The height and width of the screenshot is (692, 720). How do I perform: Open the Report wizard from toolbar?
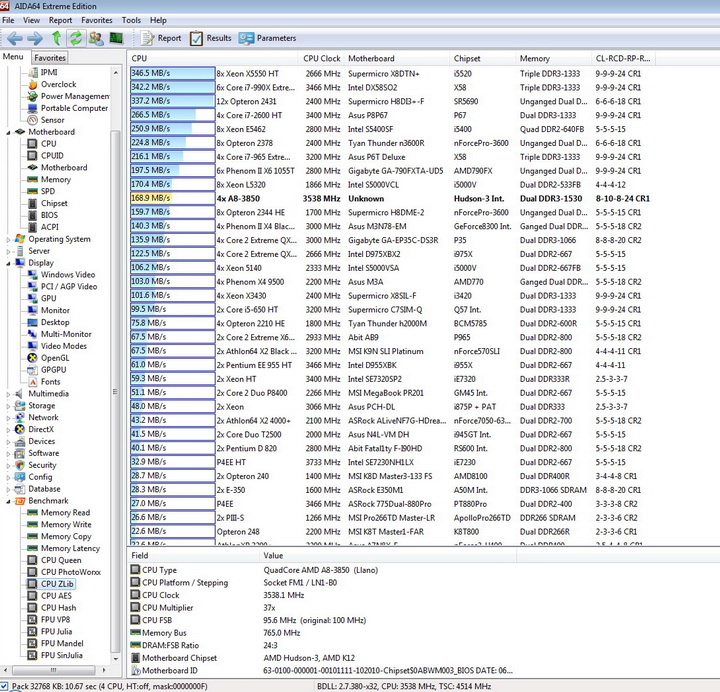[161, 38]
